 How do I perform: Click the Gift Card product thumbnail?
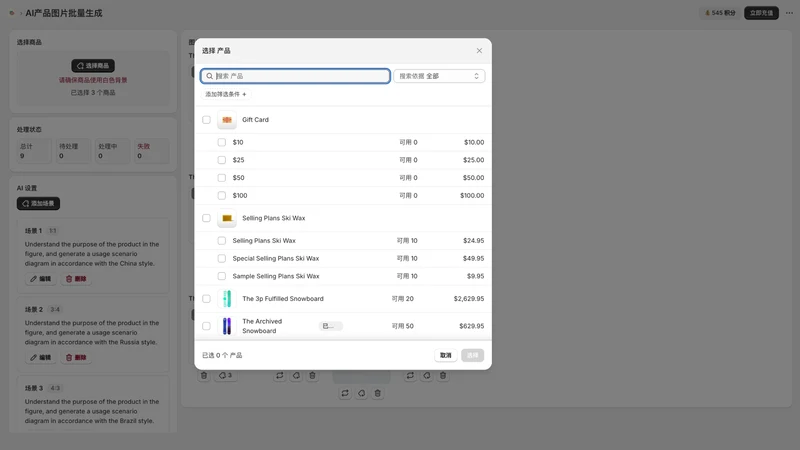click(x=227, y=120)
